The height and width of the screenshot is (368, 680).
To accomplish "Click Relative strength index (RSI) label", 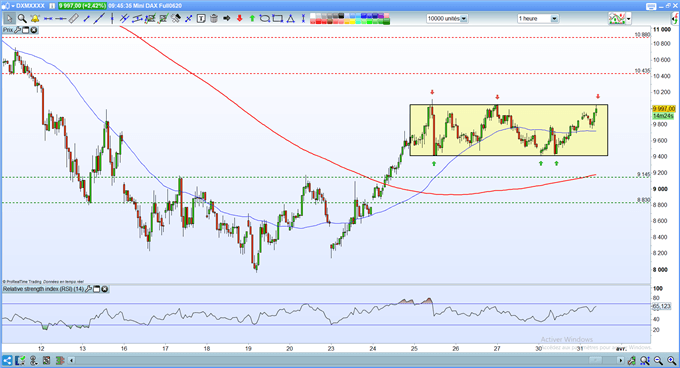I will click(x=43, y=289).
